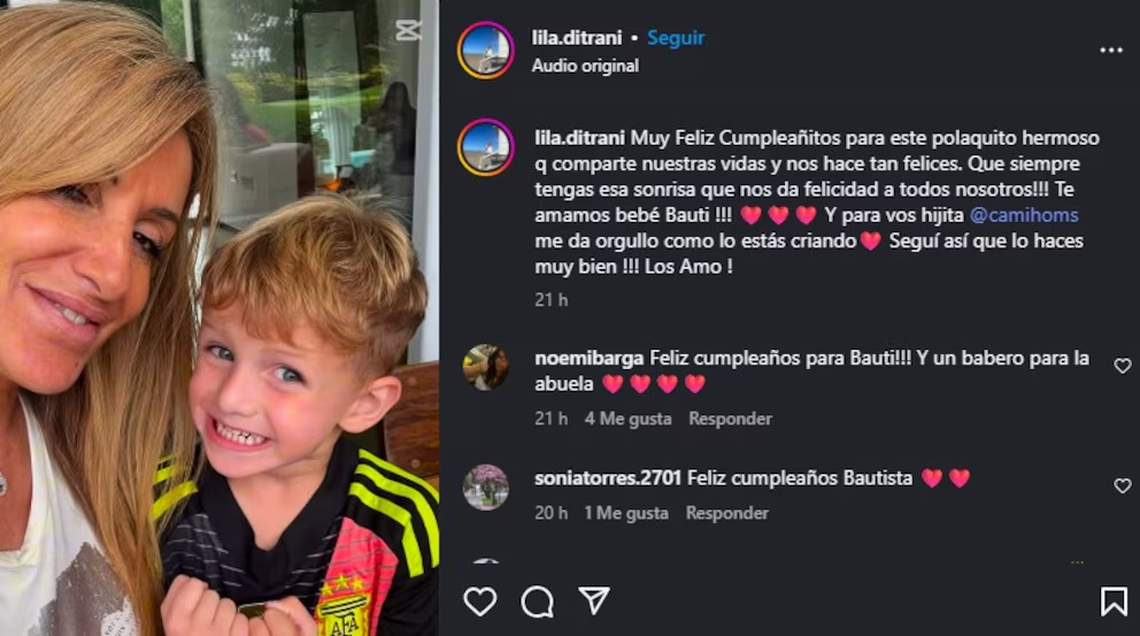
Task: Open the three-dot more options menu
Action: (x=1111, y=50)
